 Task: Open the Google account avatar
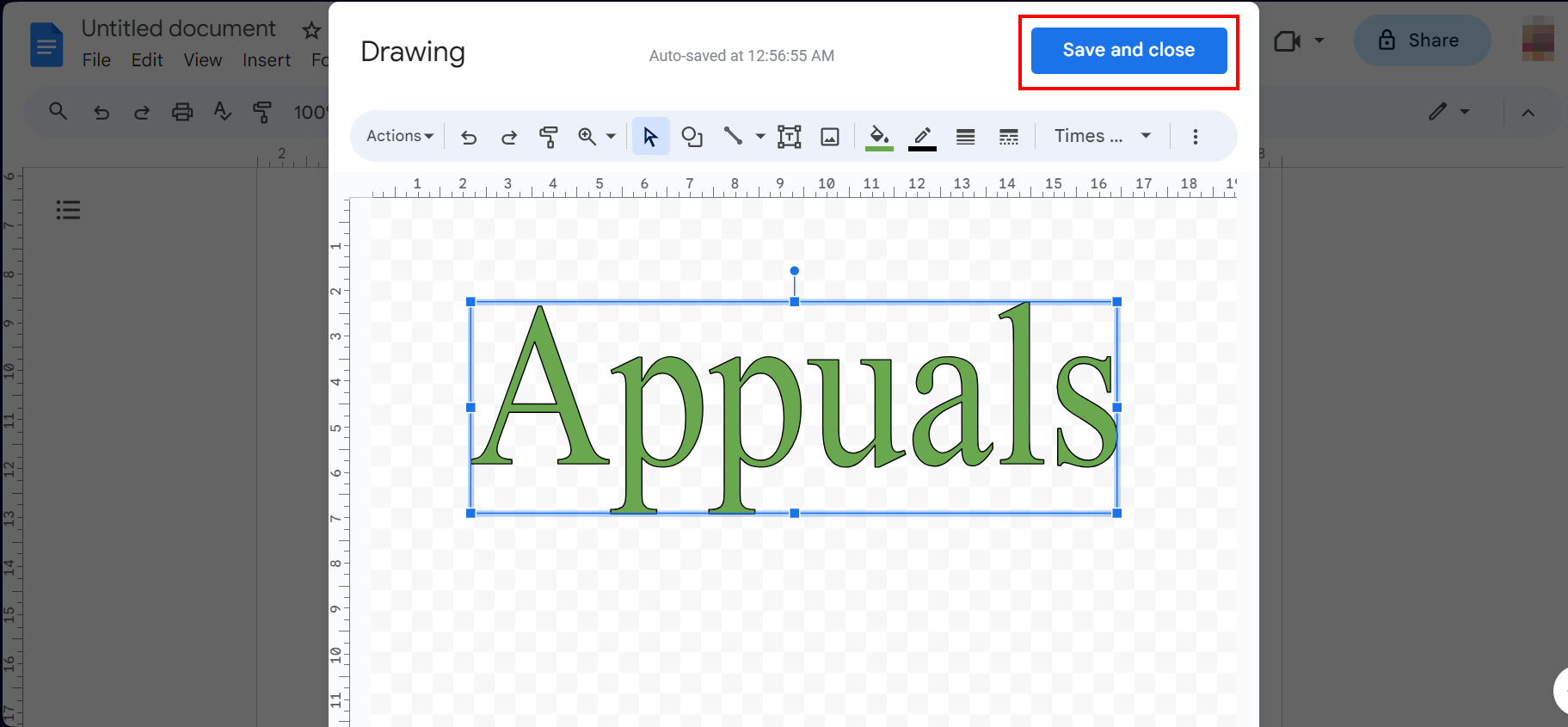pyautogui.click(x=1538, y=40)
